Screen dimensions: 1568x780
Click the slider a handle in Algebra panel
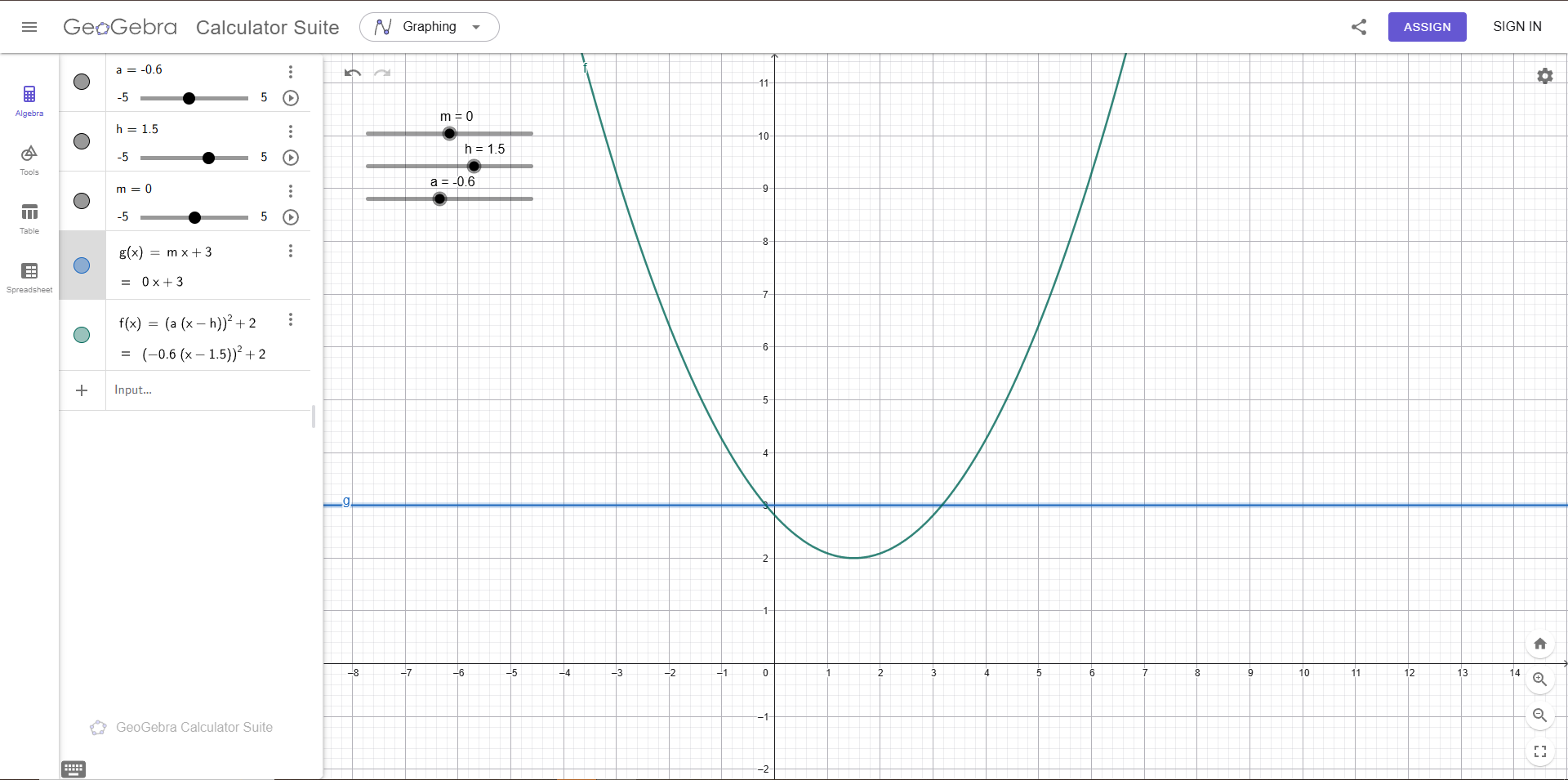click(189, 98)
